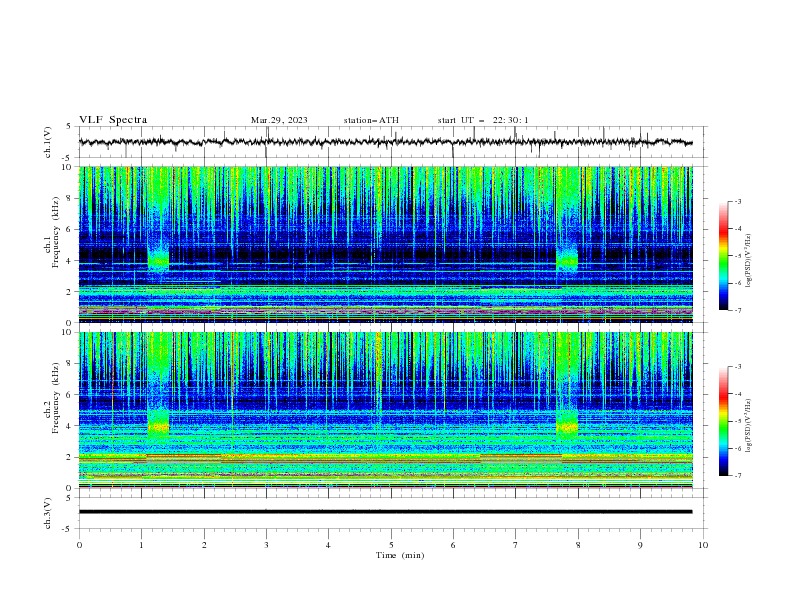Click the "0" tick label on the time axis
This screenshot has height=612, width=792.
pos(79,545)
